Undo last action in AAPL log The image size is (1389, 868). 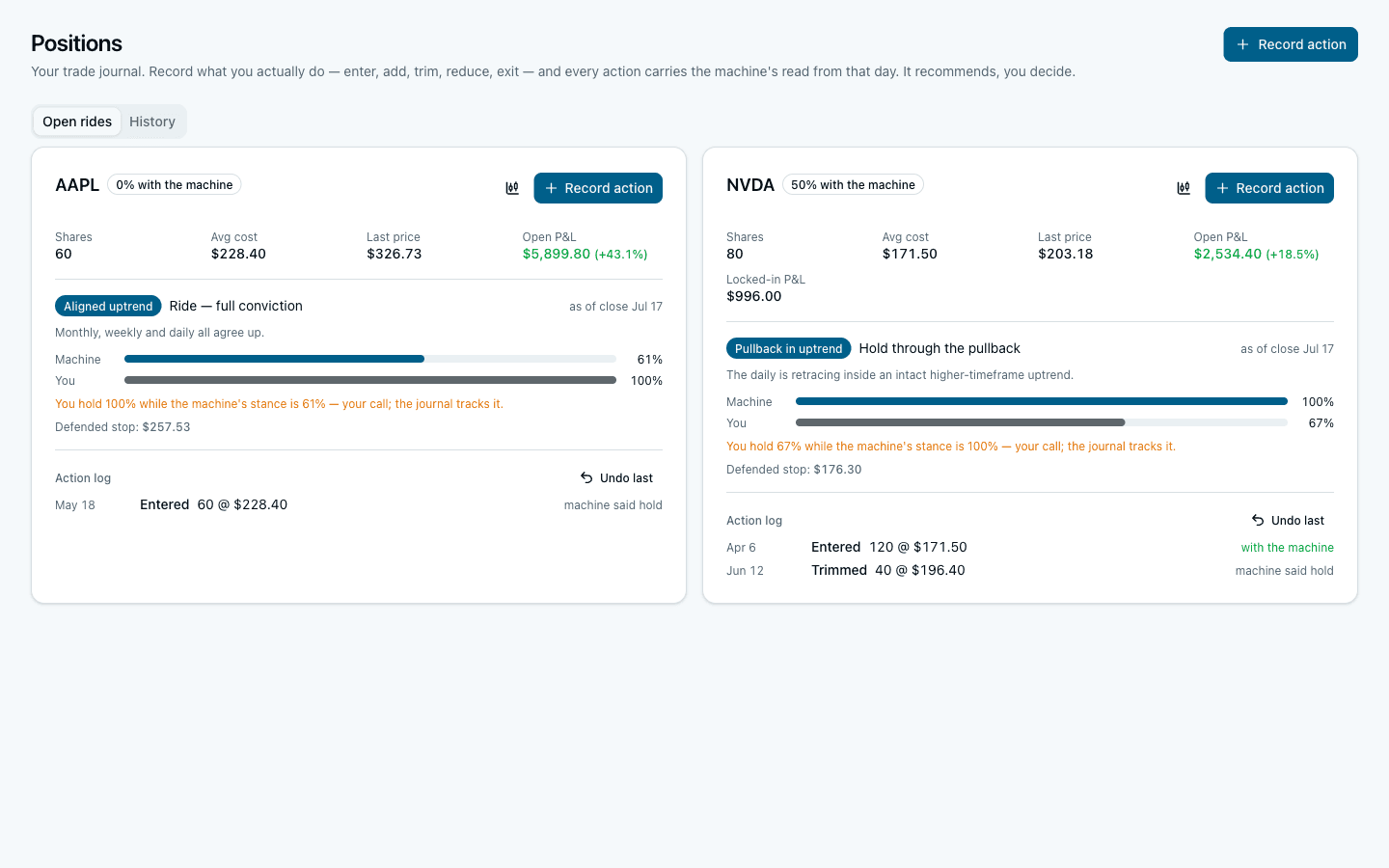616,478
